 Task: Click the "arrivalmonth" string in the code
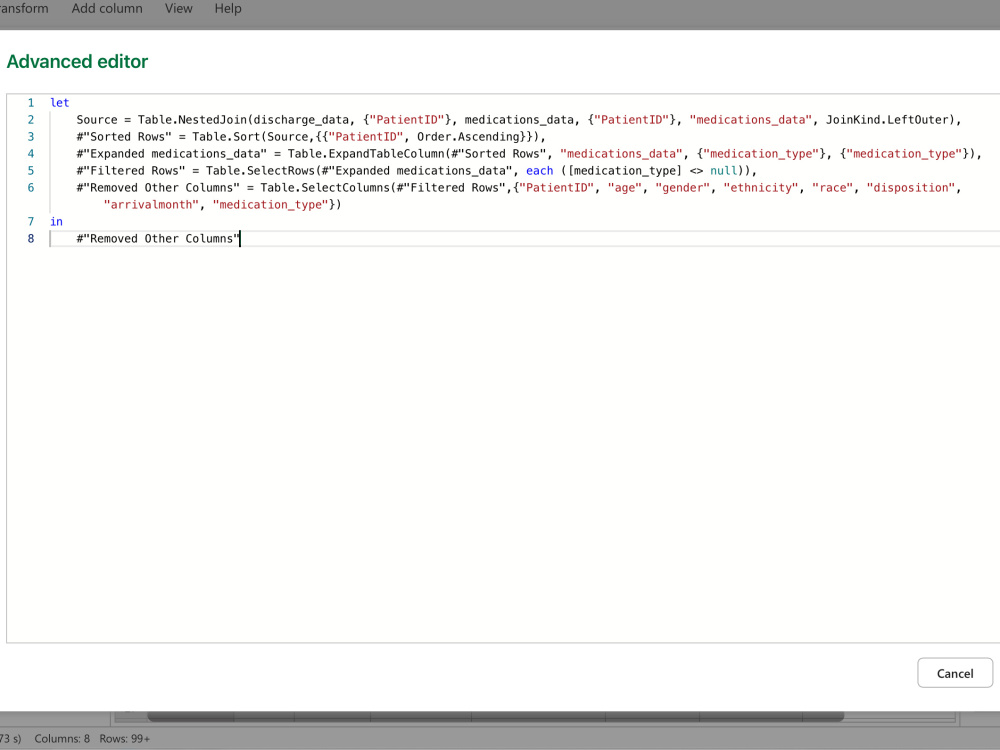click(x=151, y=205)
